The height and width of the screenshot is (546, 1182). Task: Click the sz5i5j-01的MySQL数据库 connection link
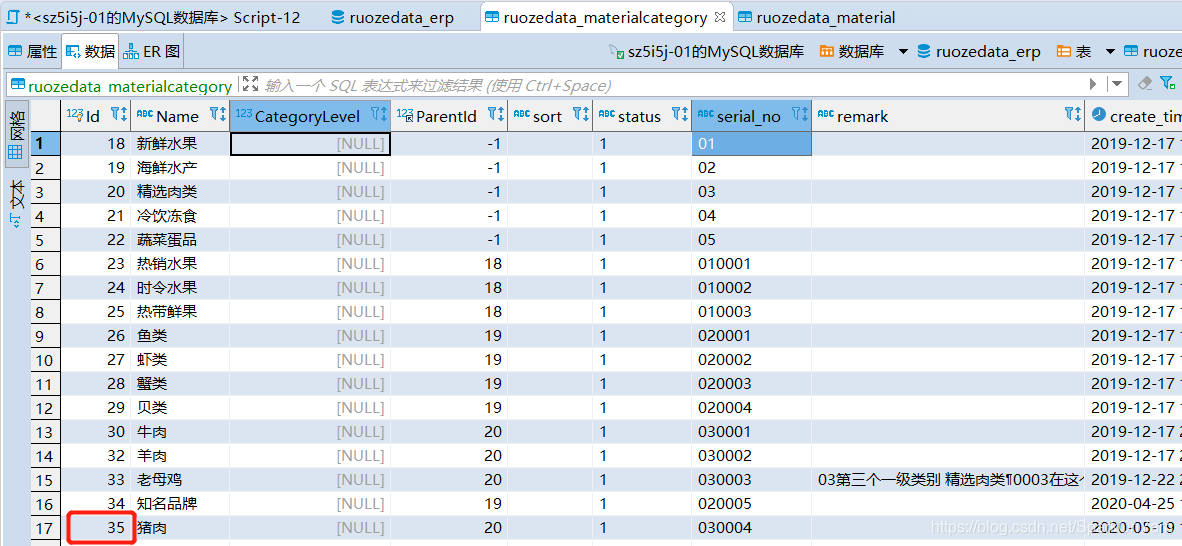[715, 51]
